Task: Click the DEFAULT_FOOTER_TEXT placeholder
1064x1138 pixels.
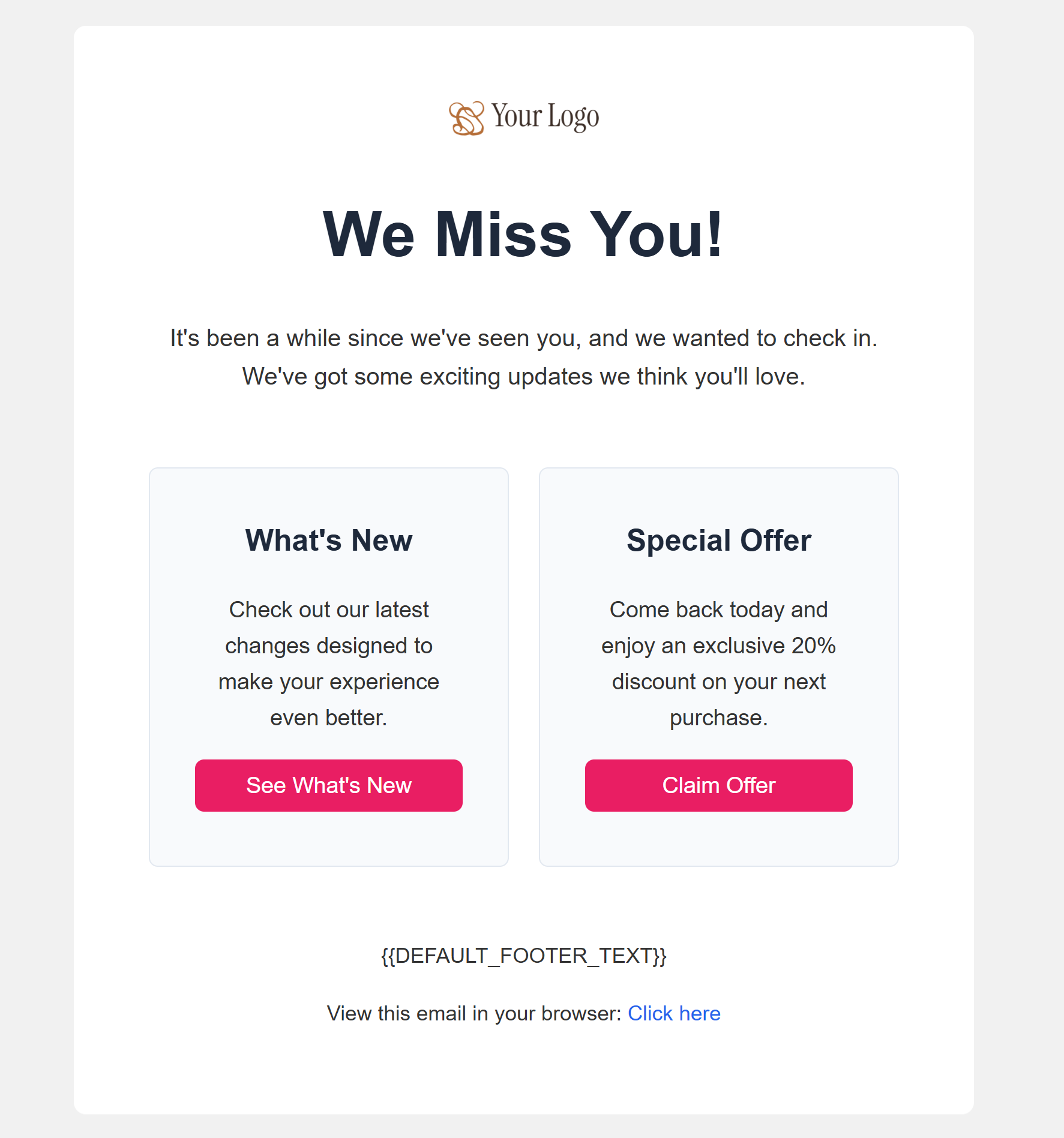Action: (x=523, y=955)
